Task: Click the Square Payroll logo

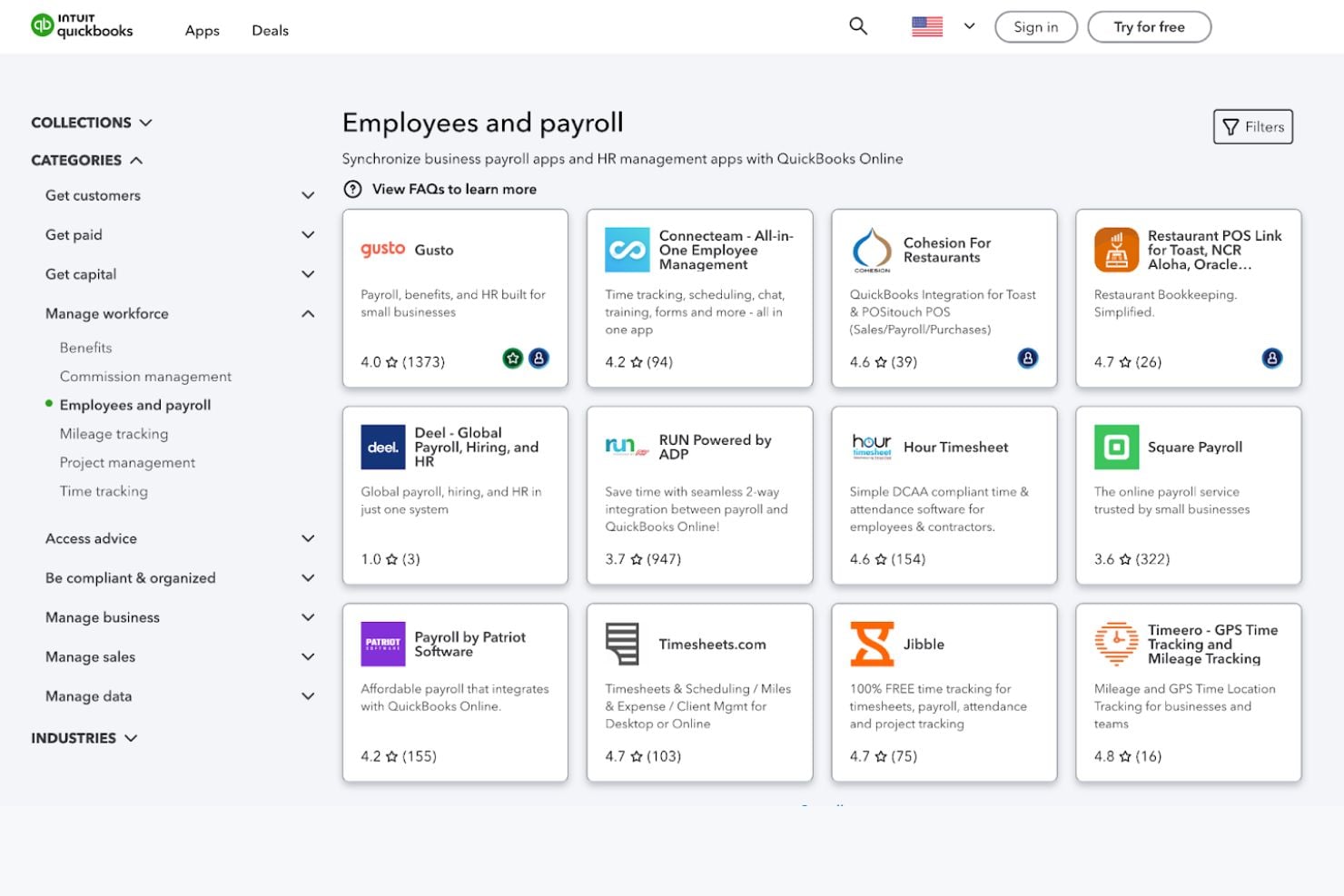Action: (1116, 447)
